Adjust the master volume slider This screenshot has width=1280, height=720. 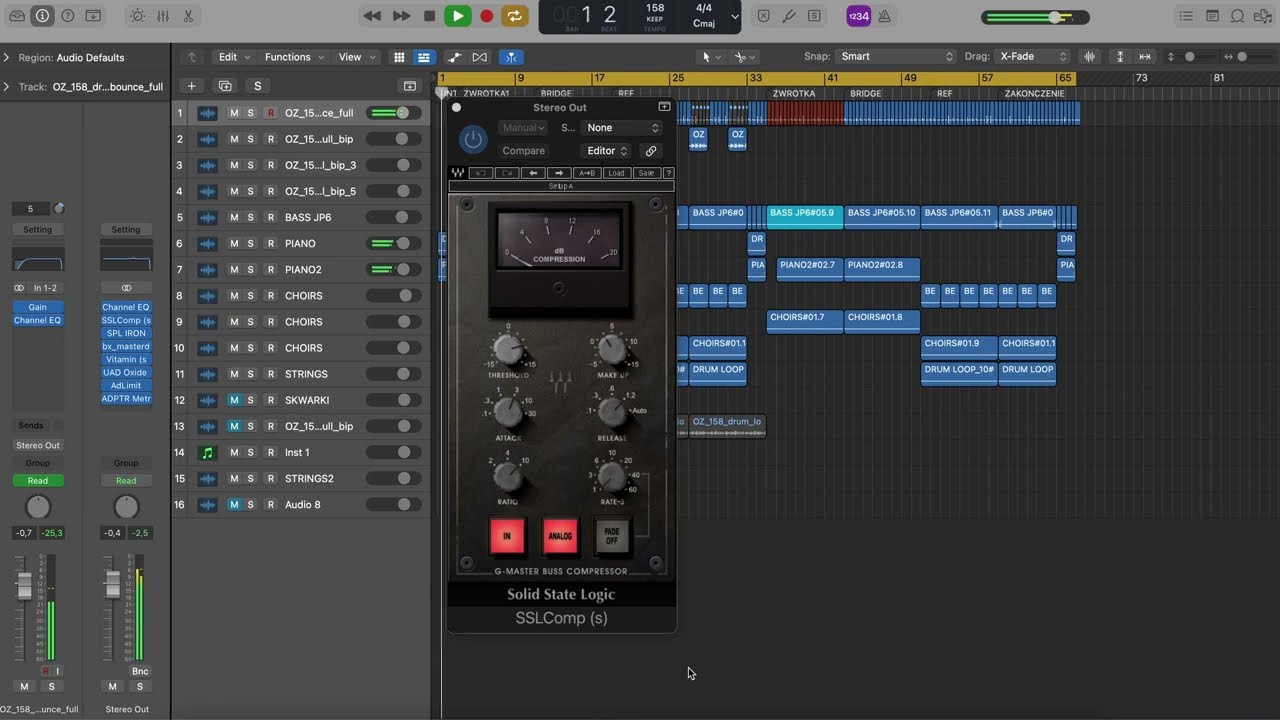coord(1034,17)
